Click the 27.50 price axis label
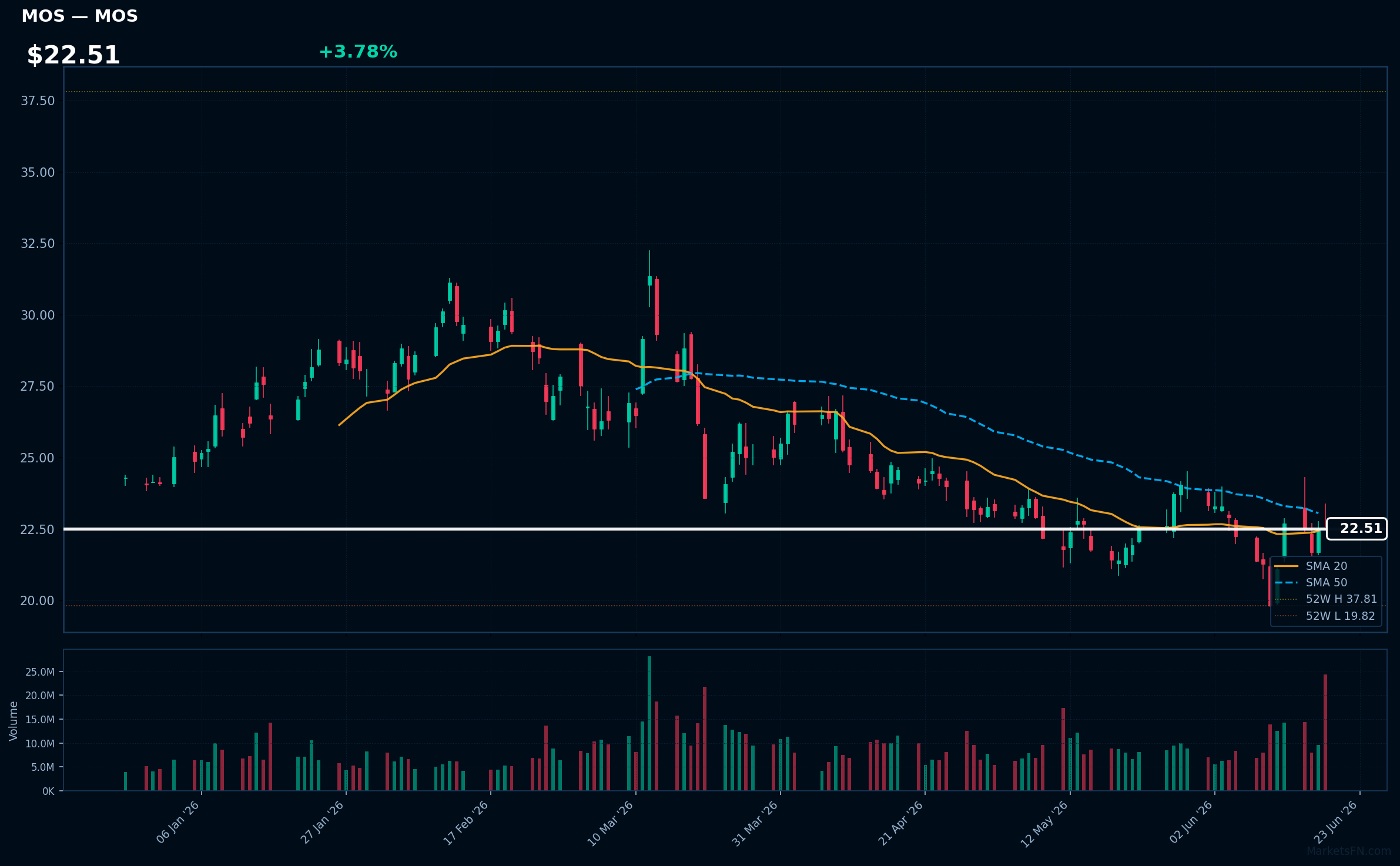 point(38,387)
